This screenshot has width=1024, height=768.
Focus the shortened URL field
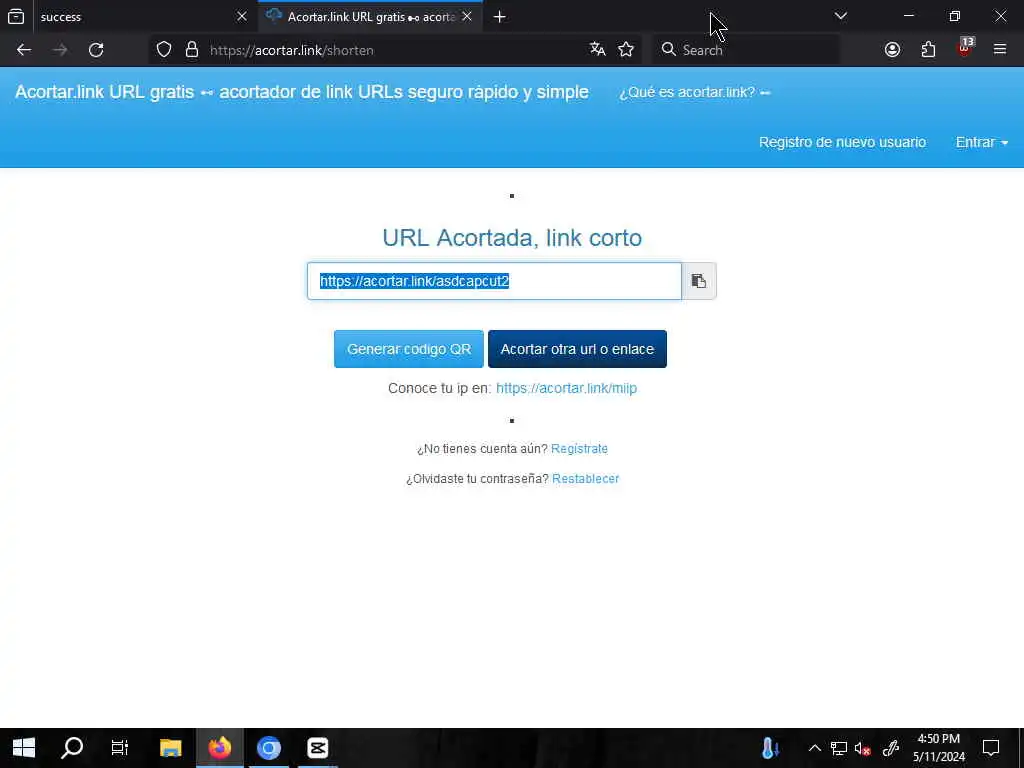(x=494, y=281)
